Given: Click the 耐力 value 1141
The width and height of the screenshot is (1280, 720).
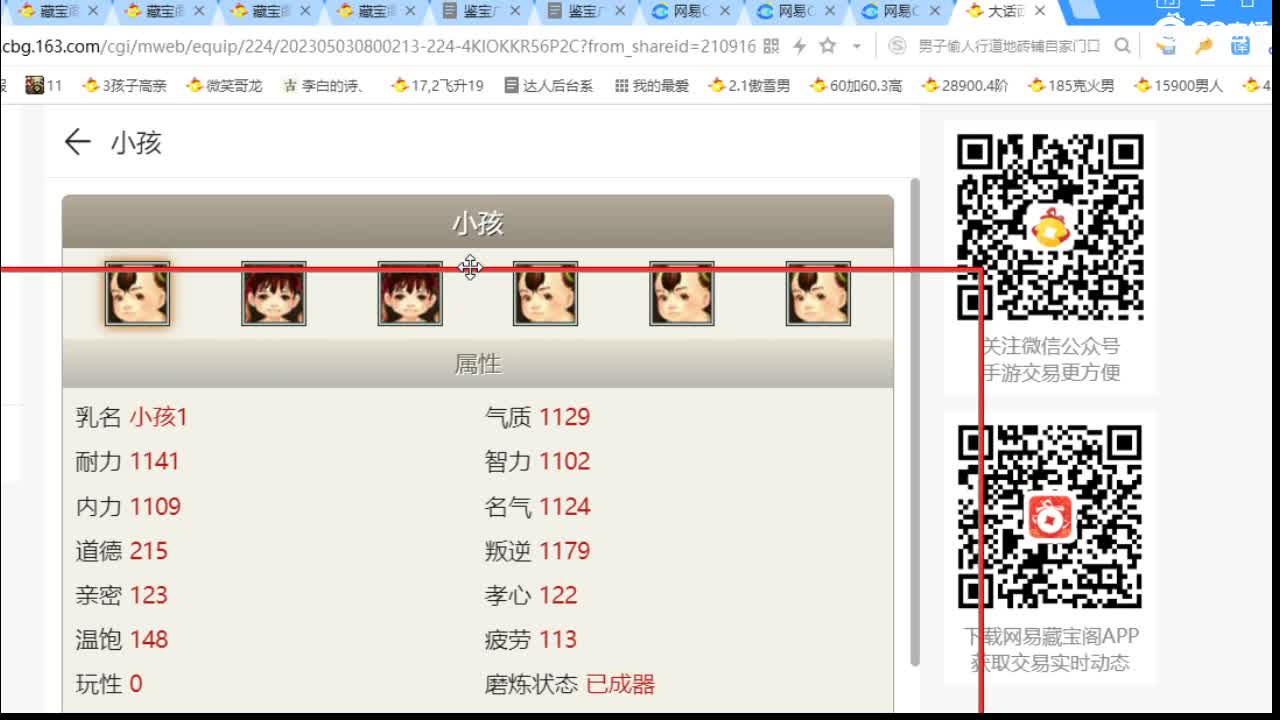Looking at the screenshot, I should click(154, 461).
